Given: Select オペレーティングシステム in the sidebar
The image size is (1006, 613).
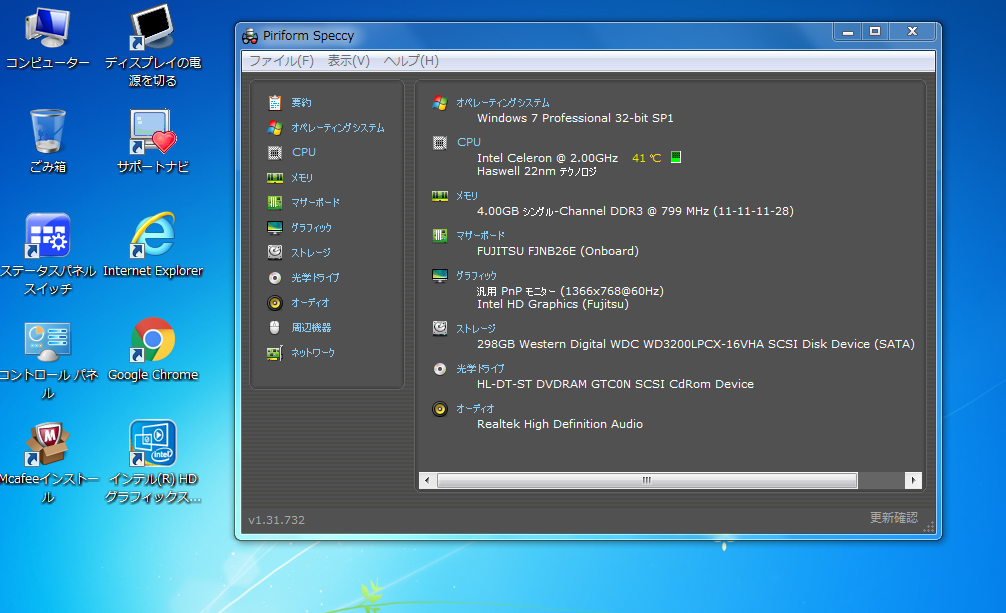Looking at the screenshot, I should click(337, 128).
